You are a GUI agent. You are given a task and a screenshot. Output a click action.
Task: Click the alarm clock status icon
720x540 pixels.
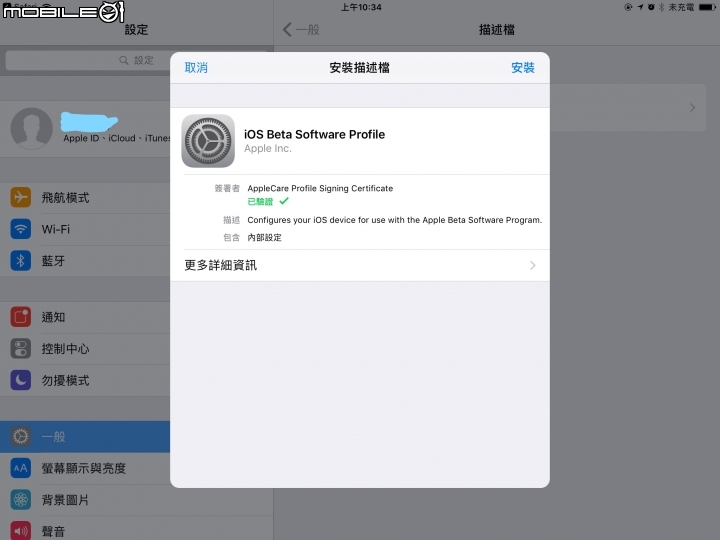coord(651,7)
